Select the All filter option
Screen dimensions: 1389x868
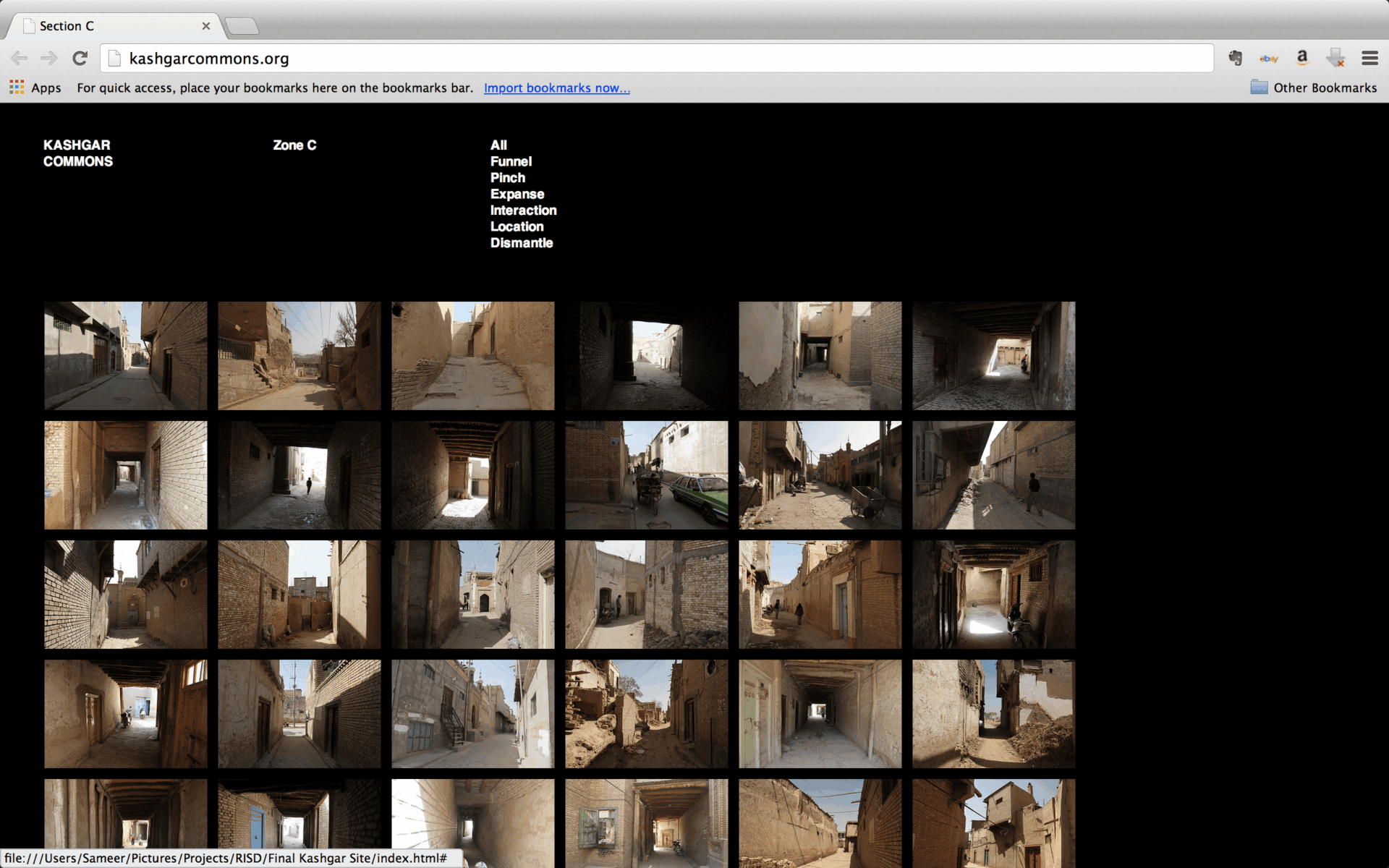tap(498, 145)
